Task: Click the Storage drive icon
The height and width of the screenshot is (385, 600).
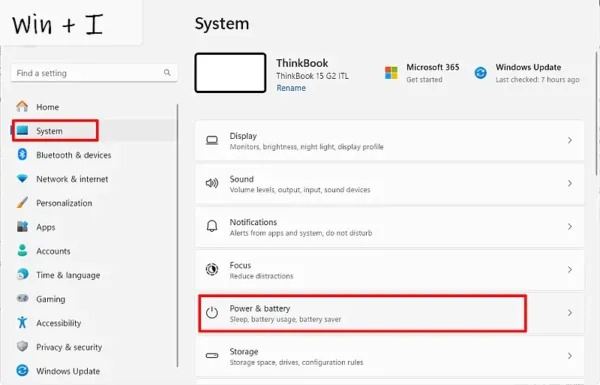Action: click(212, 356)
